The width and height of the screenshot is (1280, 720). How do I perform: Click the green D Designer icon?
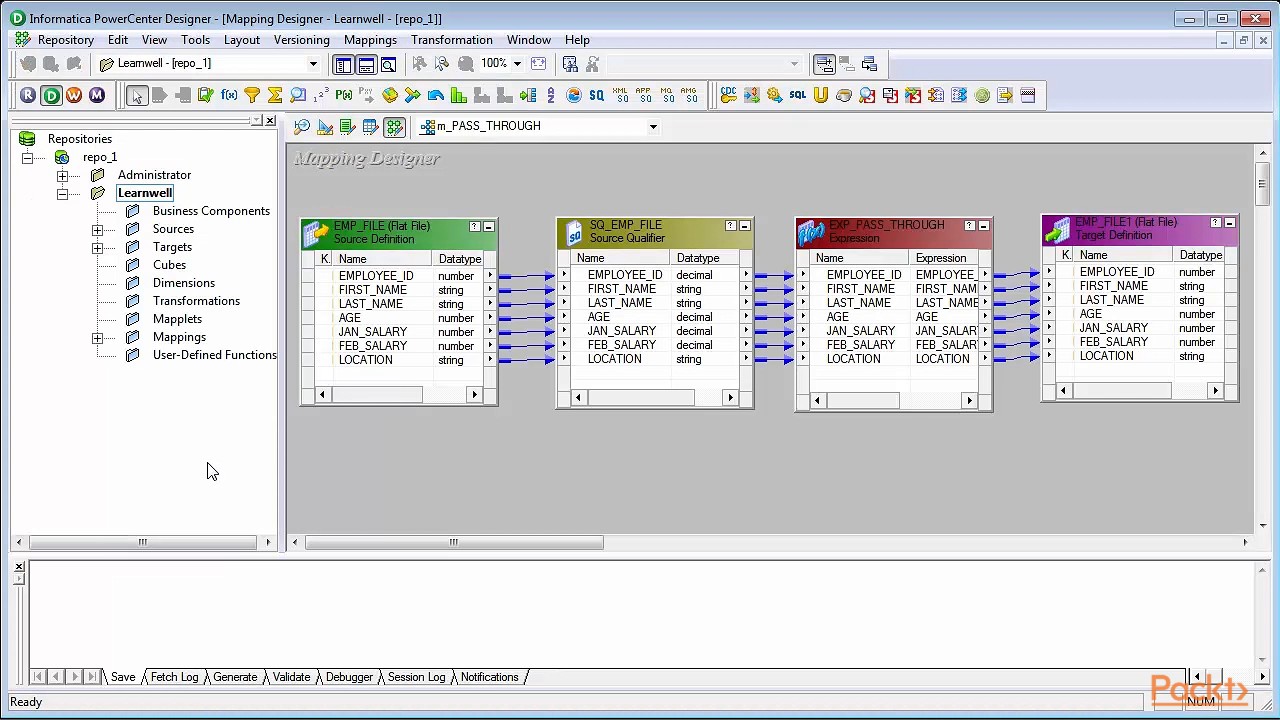(51, 95)
